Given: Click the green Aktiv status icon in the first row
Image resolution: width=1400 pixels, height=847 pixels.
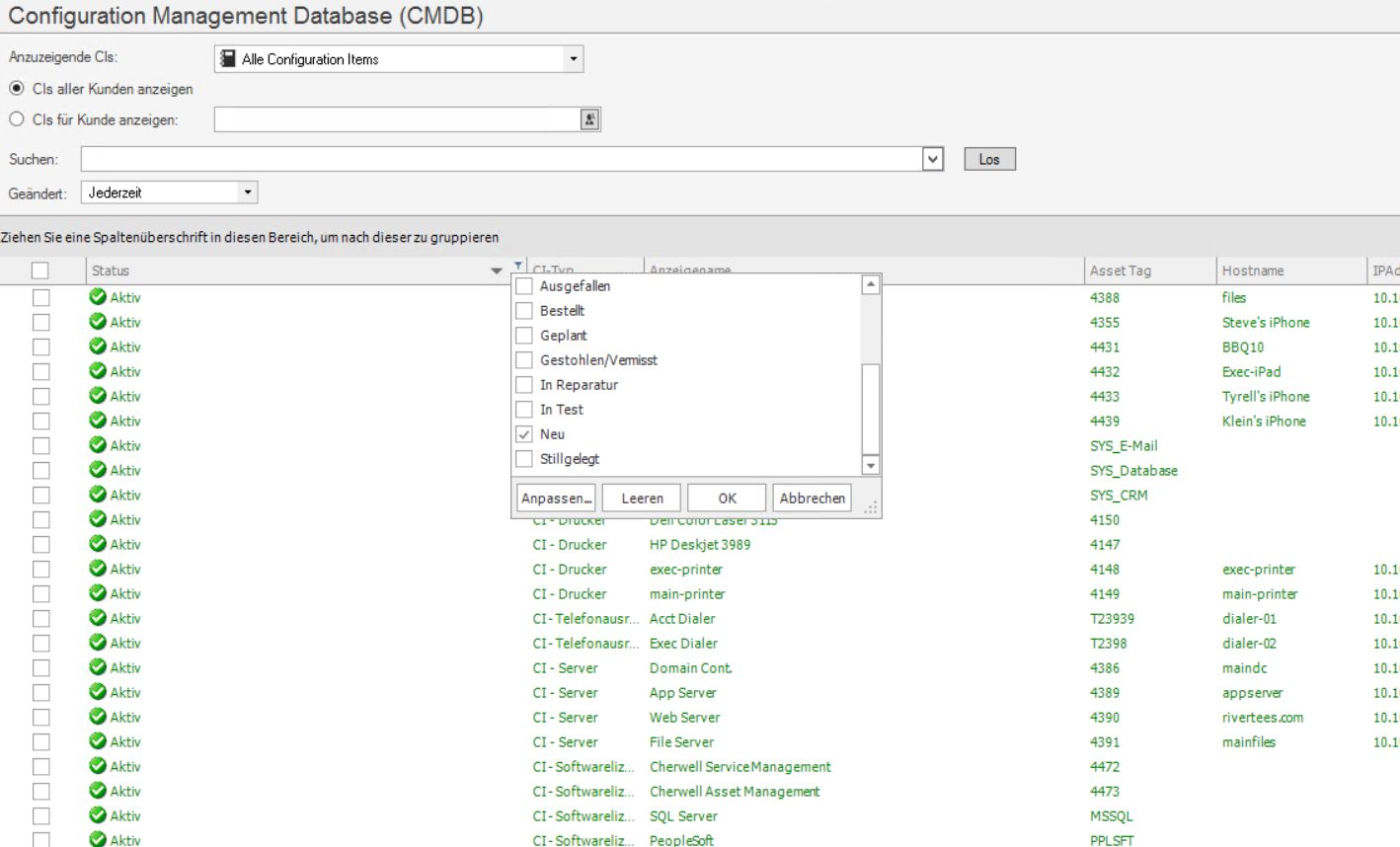Looking at the screenshot, I should pos(98,297).
